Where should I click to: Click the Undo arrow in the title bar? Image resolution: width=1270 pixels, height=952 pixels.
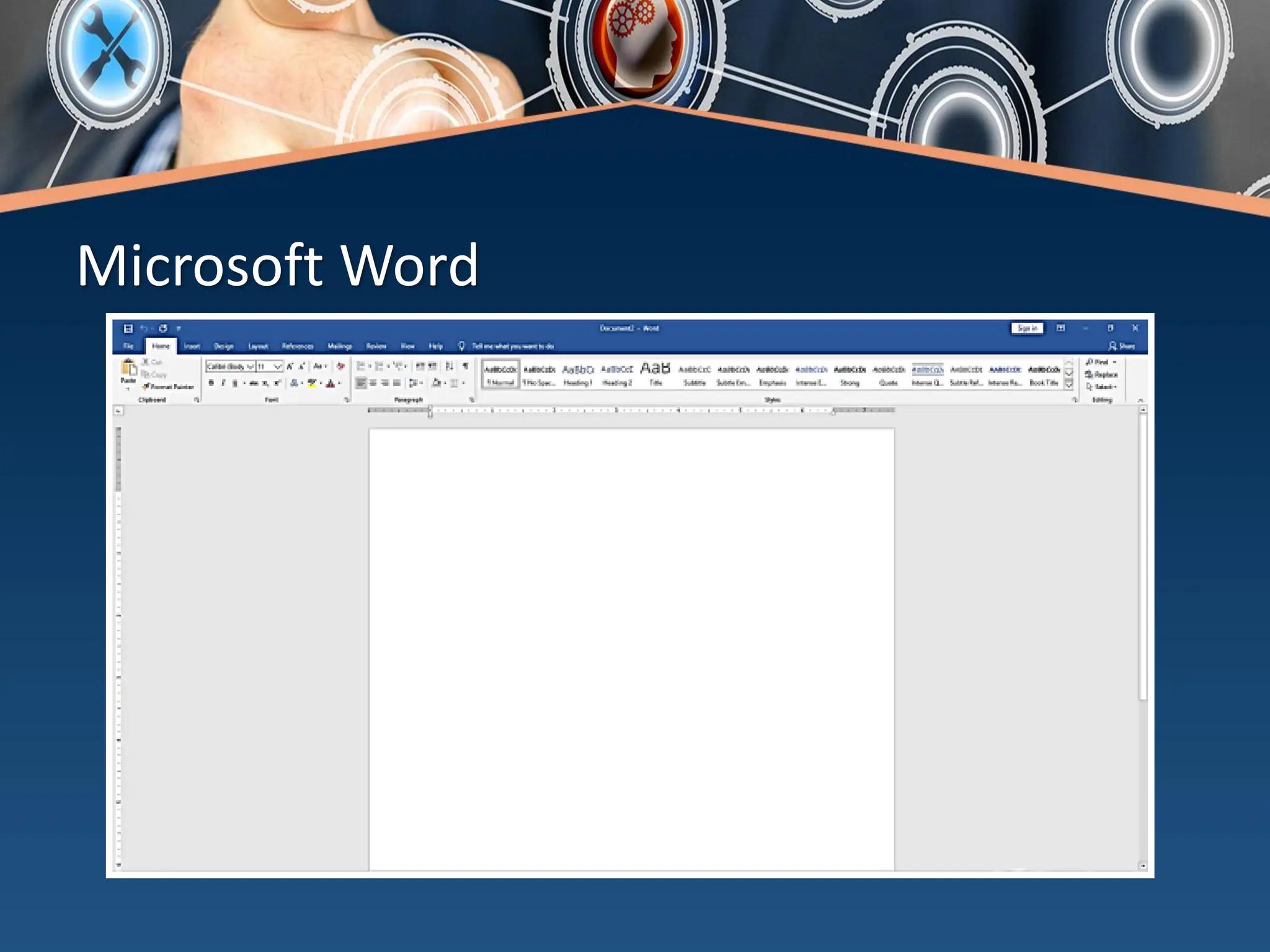coord(143,328)
